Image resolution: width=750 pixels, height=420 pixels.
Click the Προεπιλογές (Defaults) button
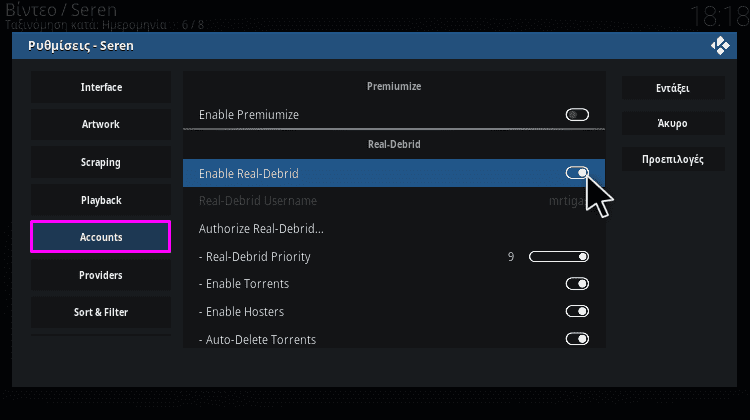pos(673,159)
